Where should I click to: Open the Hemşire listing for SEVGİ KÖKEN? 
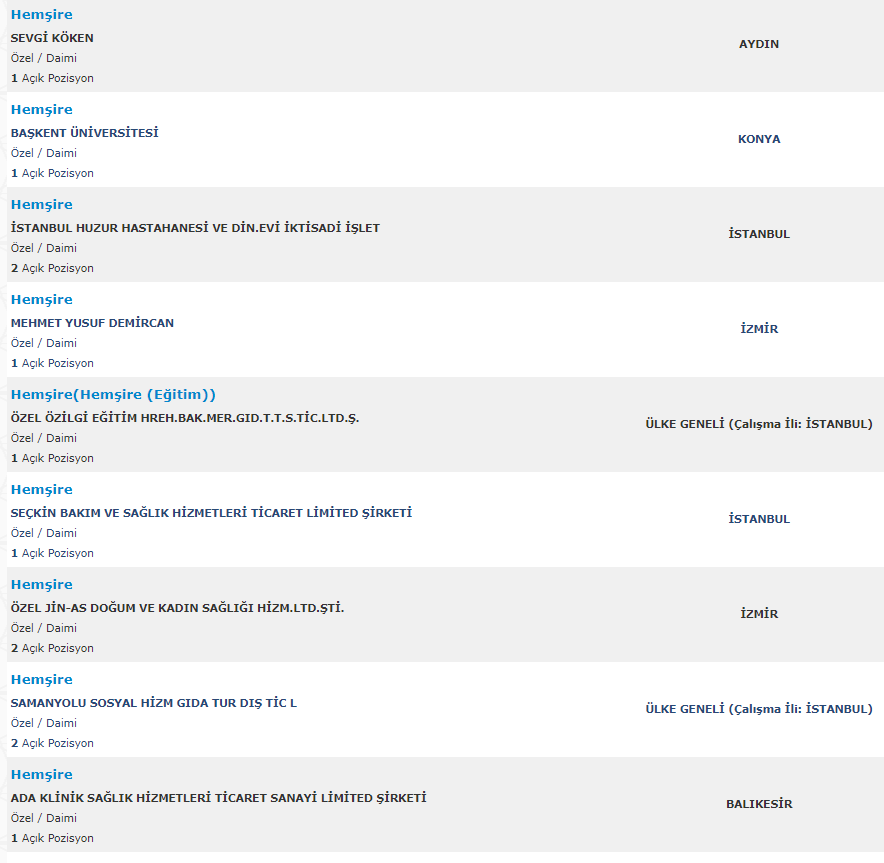41,15
